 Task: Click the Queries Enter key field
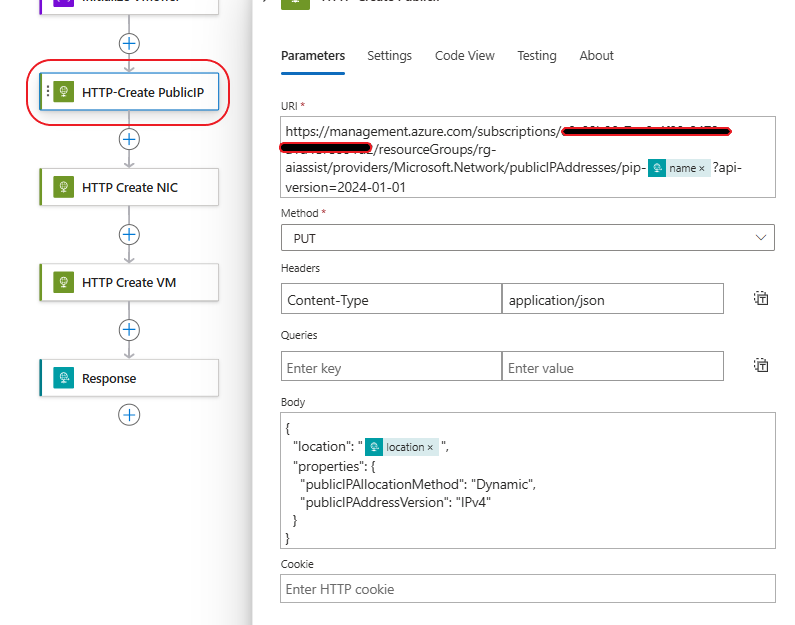click(391, 366)
